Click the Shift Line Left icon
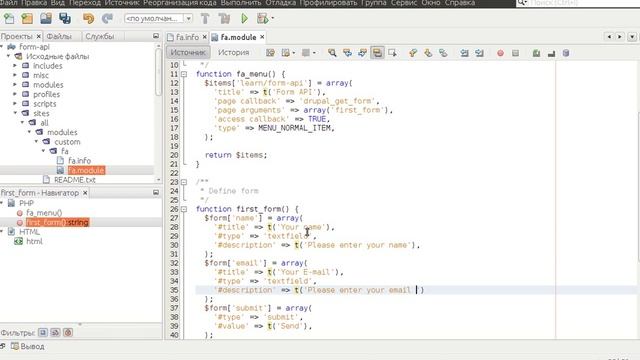Screen dimensions: 640x360 pyautogui.click(x=464, y=53)
